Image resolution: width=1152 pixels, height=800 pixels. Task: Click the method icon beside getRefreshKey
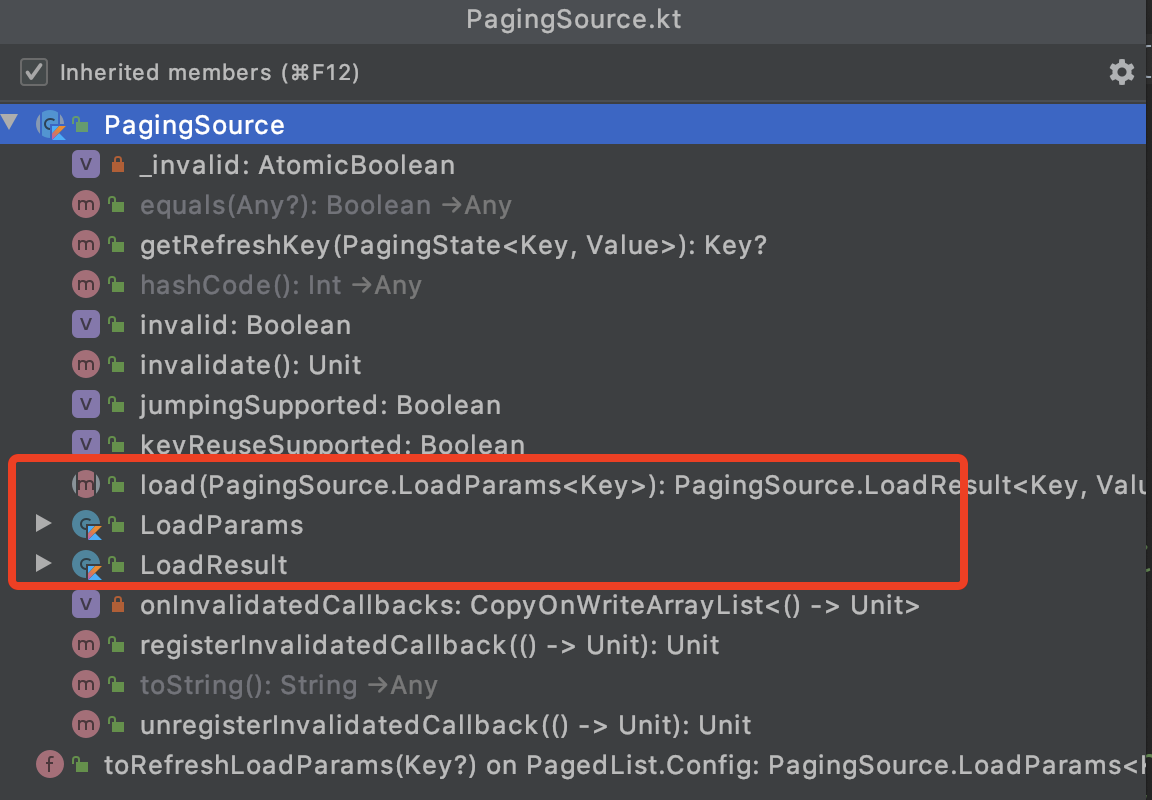(86, 244)
